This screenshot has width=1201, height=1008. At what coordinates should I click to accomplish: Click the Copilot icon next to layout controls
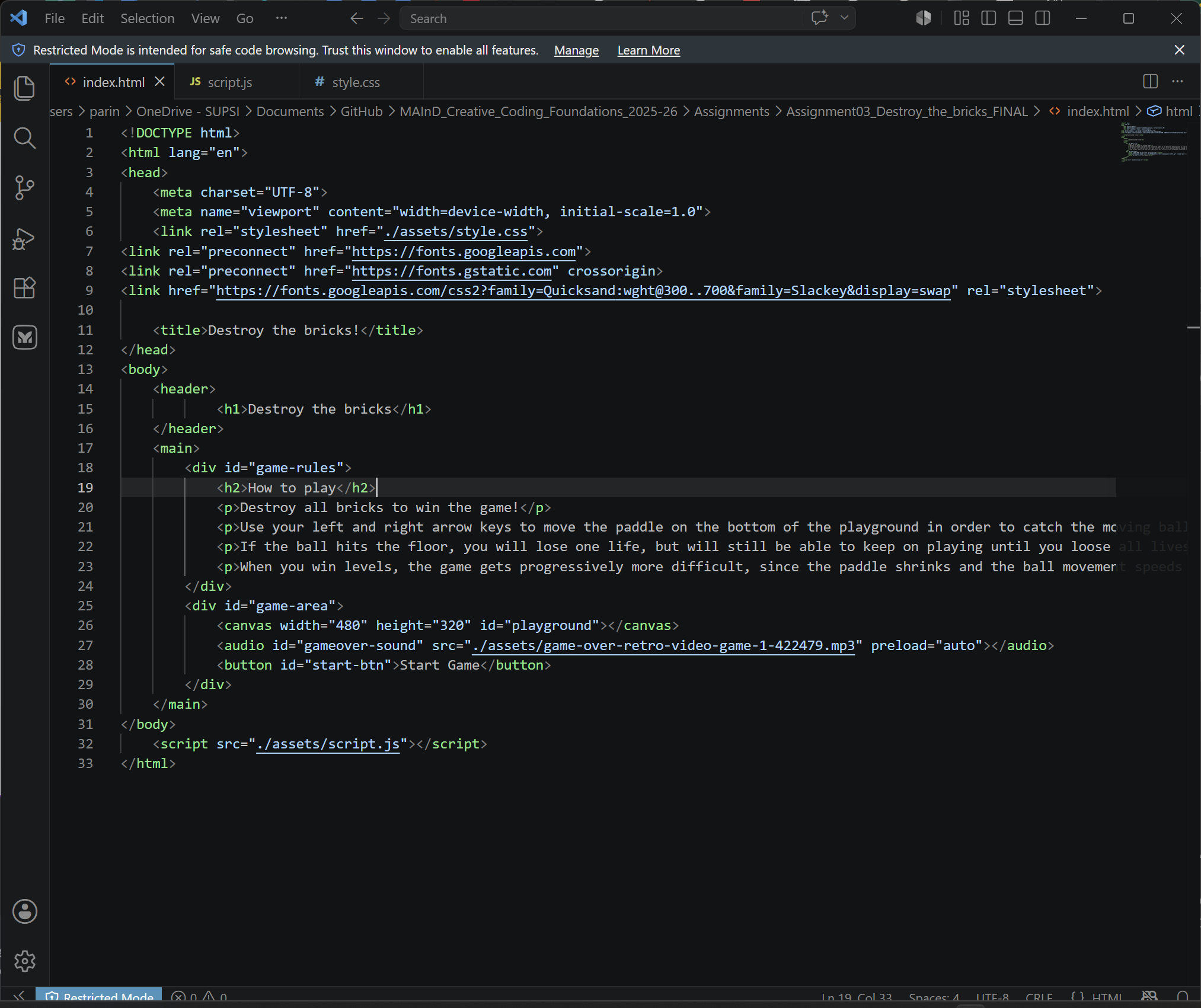coord(923,18)
